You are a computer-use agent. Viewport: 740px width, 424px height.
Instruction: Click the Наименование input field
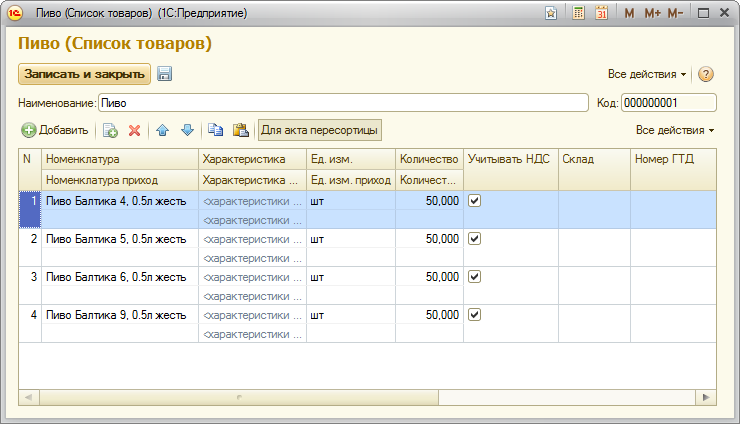(344, 103)
